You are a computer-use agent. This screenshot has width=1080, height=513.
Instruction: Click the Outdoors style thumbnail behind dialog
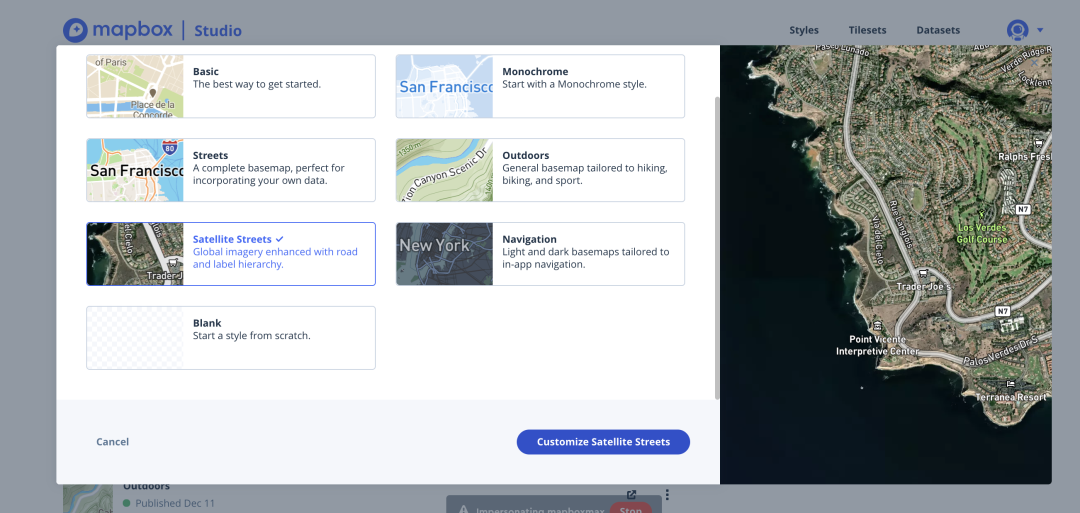tap(88, 499)
